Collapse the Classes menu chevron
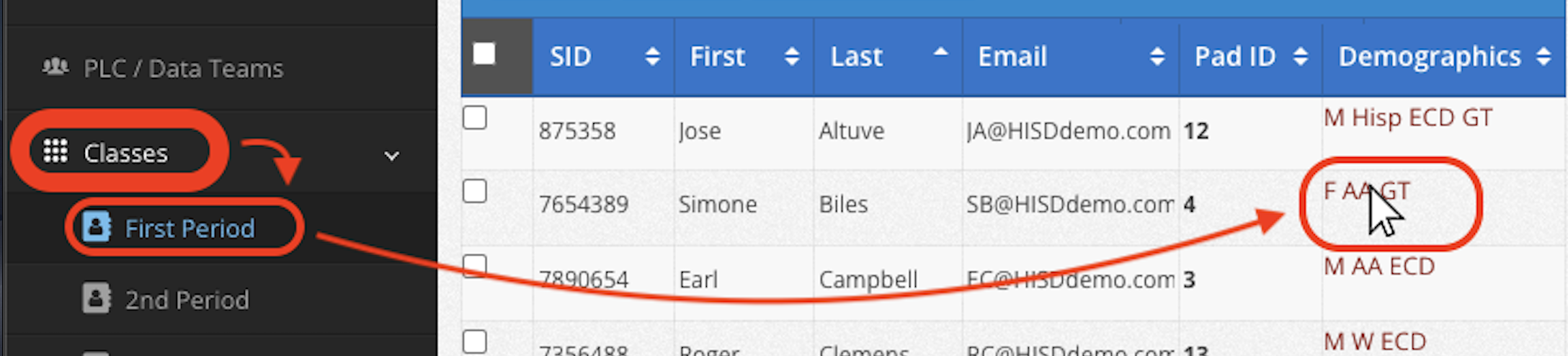The height and width of the screenshot is (356, 1568). coord(391,156)
